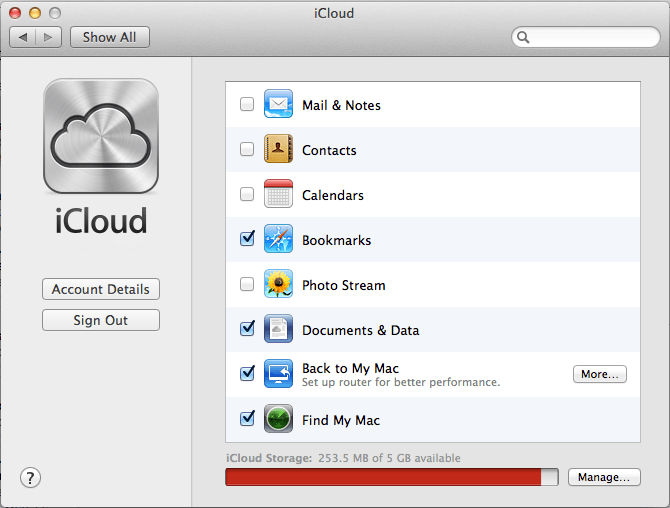Click into the search field
Viewport: 670px width, 508px height.
coord(586,38)
